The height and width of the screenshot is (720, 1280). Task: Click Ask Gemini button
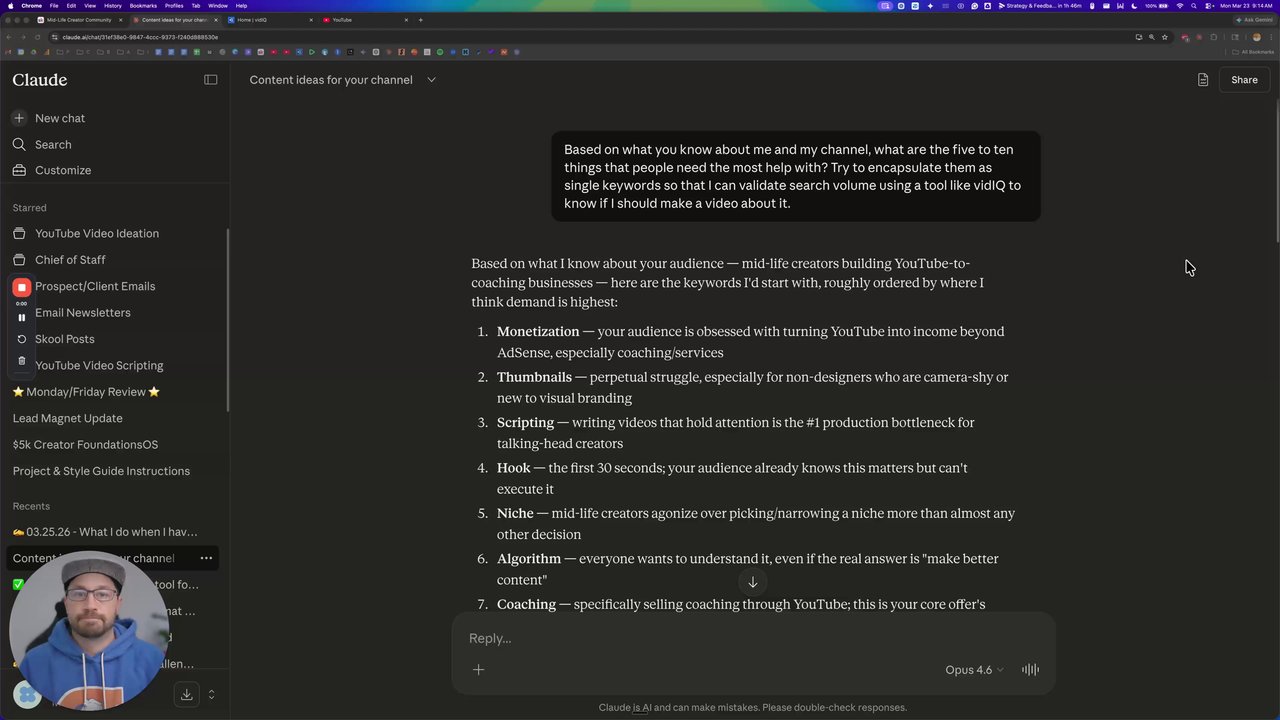(1254, 20)
